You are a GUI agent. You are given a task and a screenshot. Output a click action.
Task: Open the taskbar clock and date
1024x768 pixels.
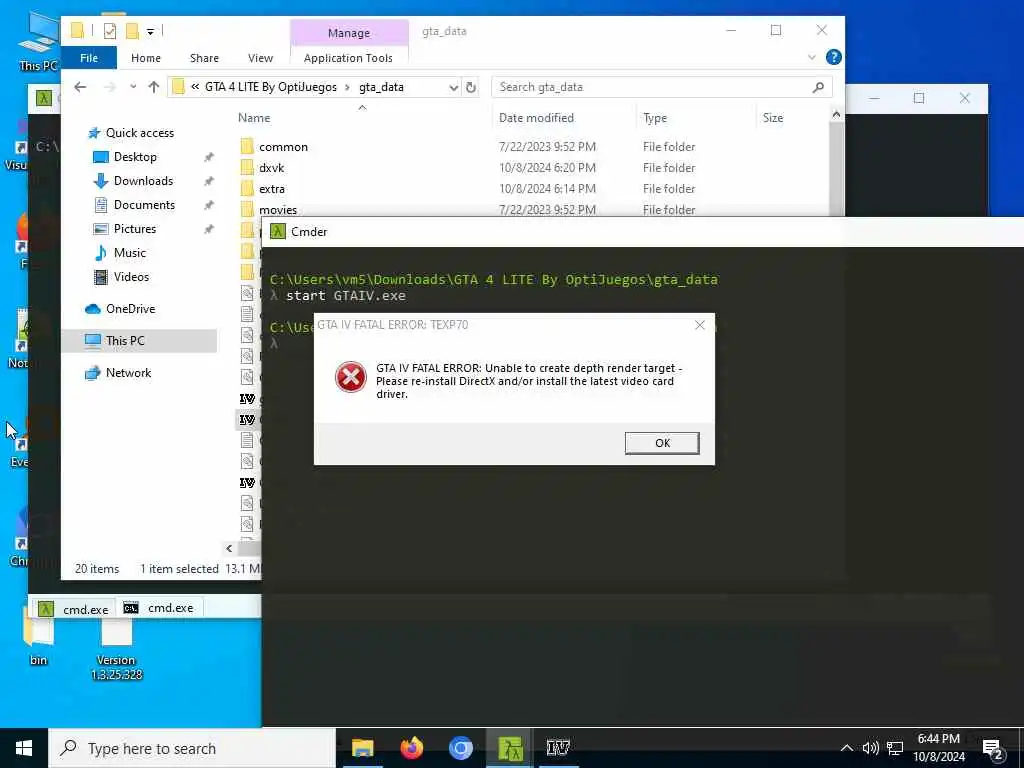coord(938,748)
